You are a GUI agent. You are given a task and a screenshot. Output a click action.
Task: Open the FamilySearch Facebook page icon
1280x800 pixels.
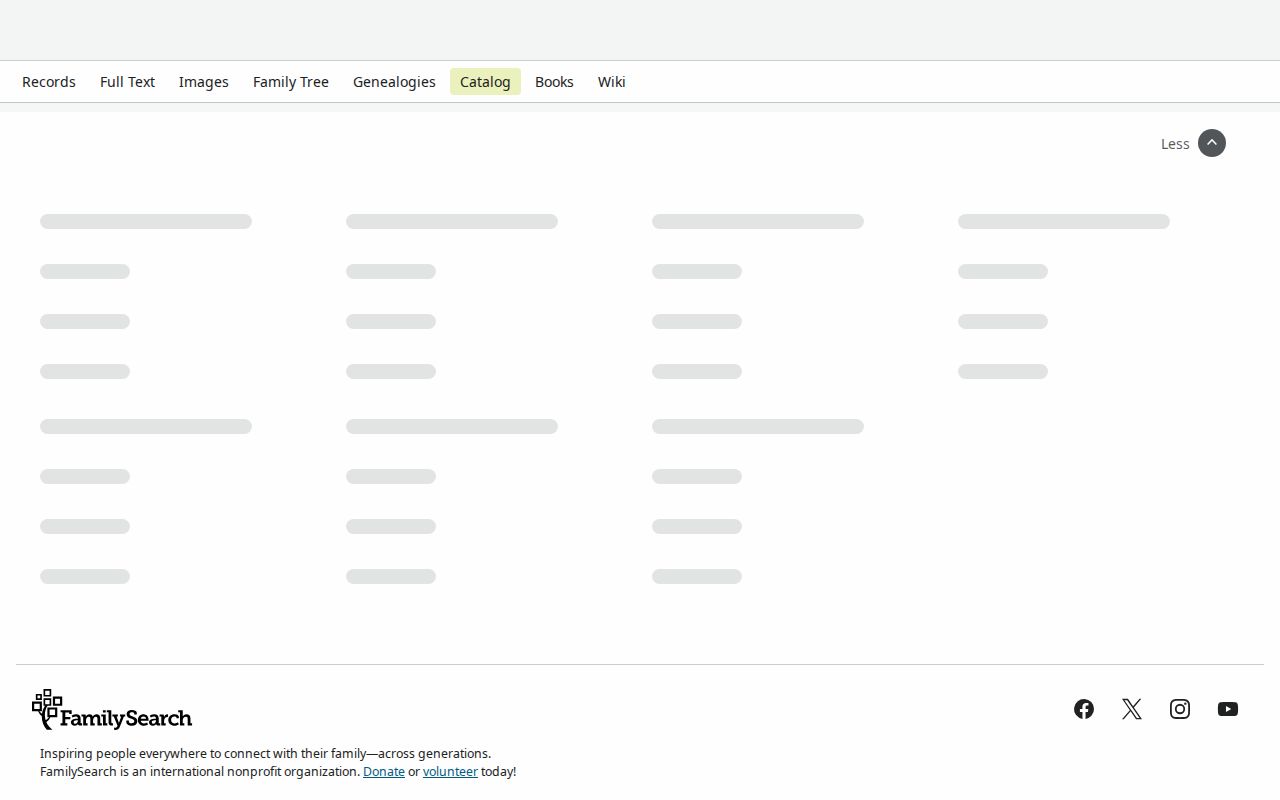click(x=1084, y=709)
